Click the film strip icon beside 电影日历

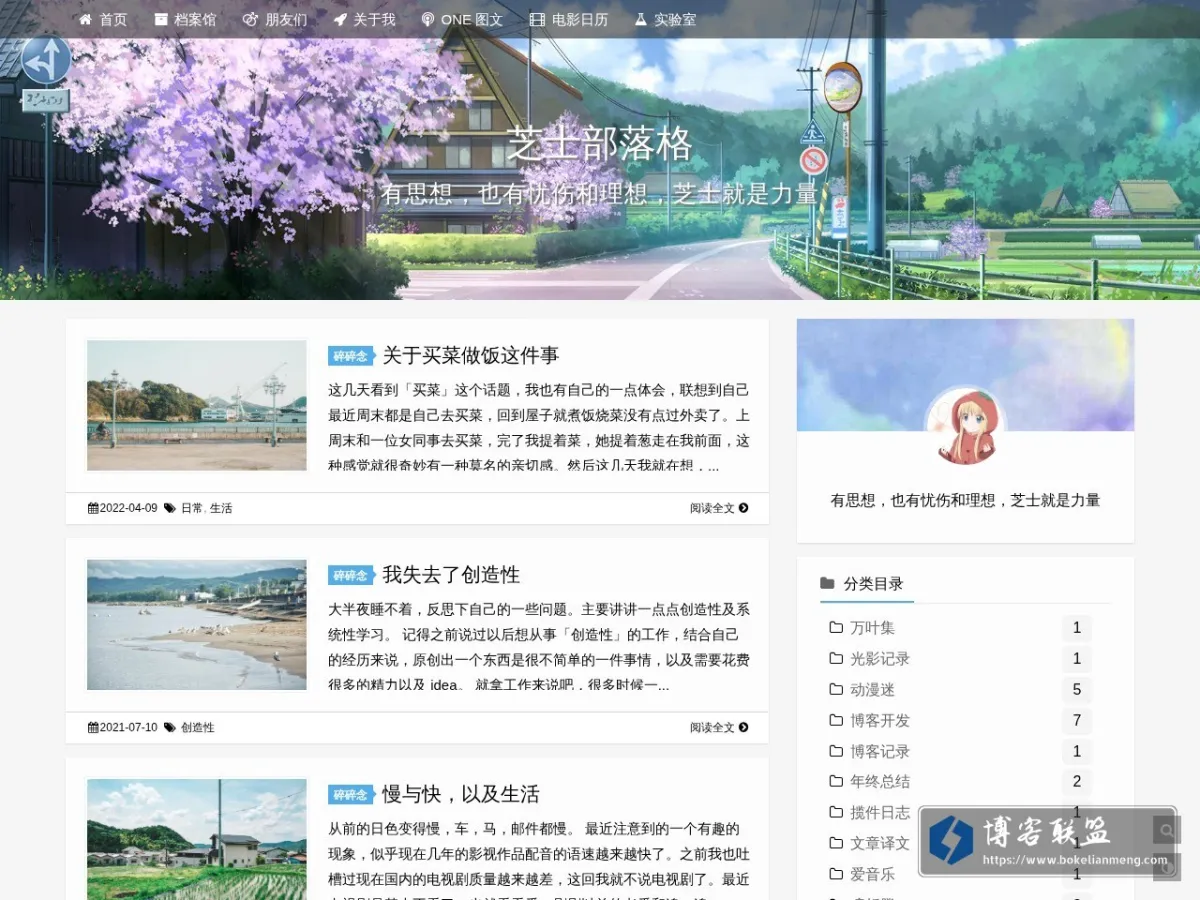(x=537, y=19)
